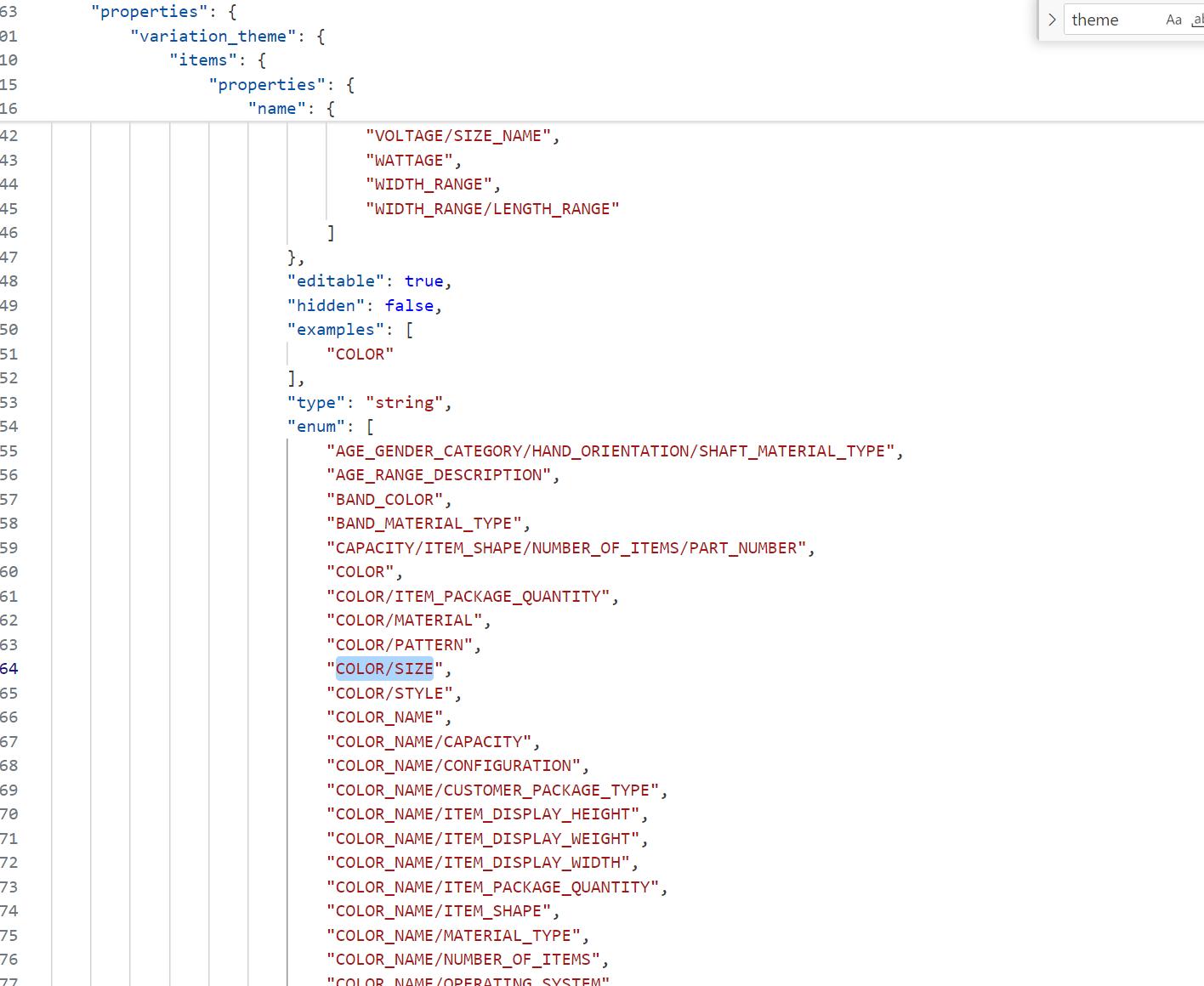Click "VOLTAGE/SIZE_NAME" enum value

coord(458,136)
